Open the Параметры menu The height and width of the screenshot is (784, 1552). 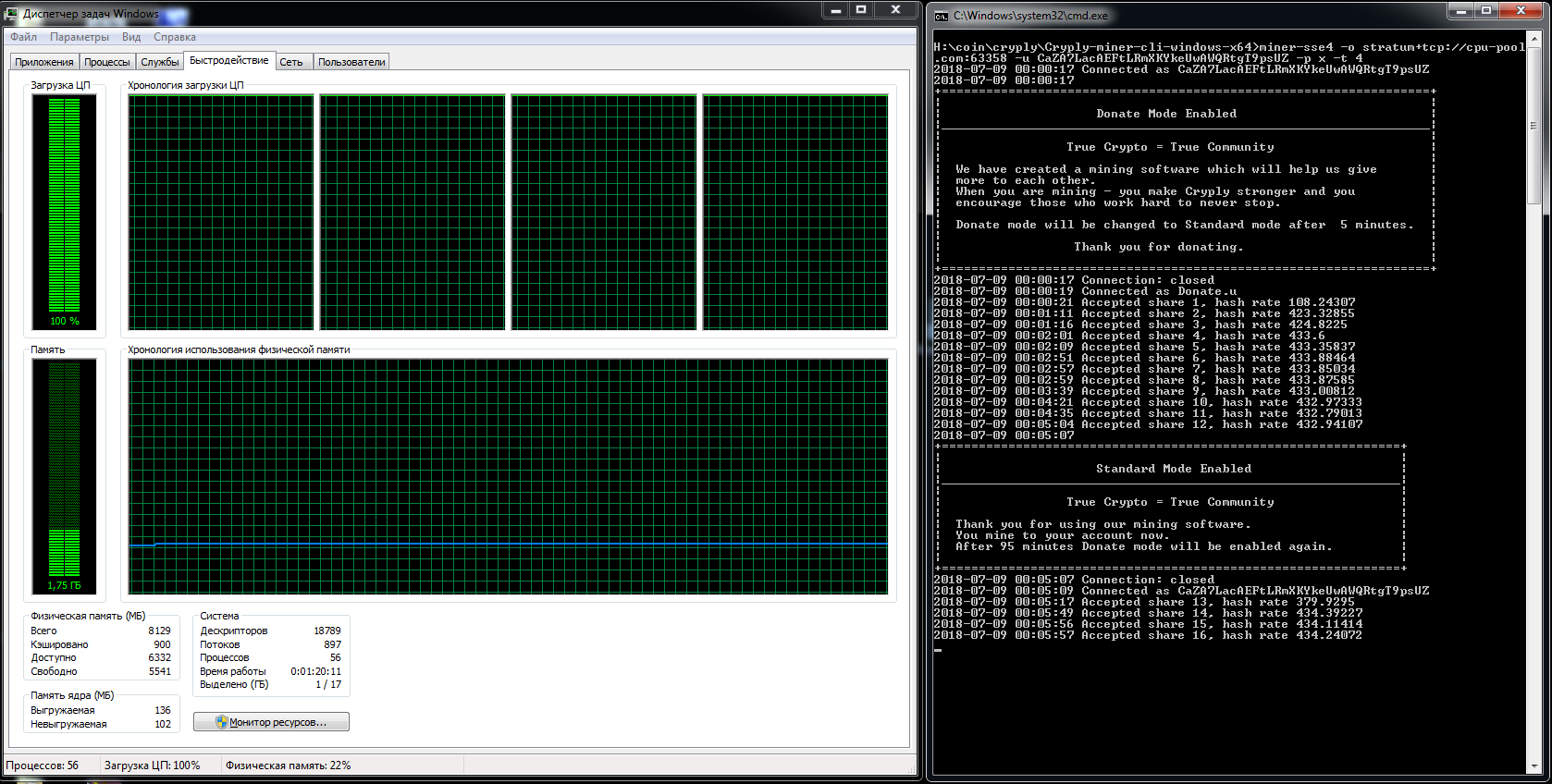(80, 37)
